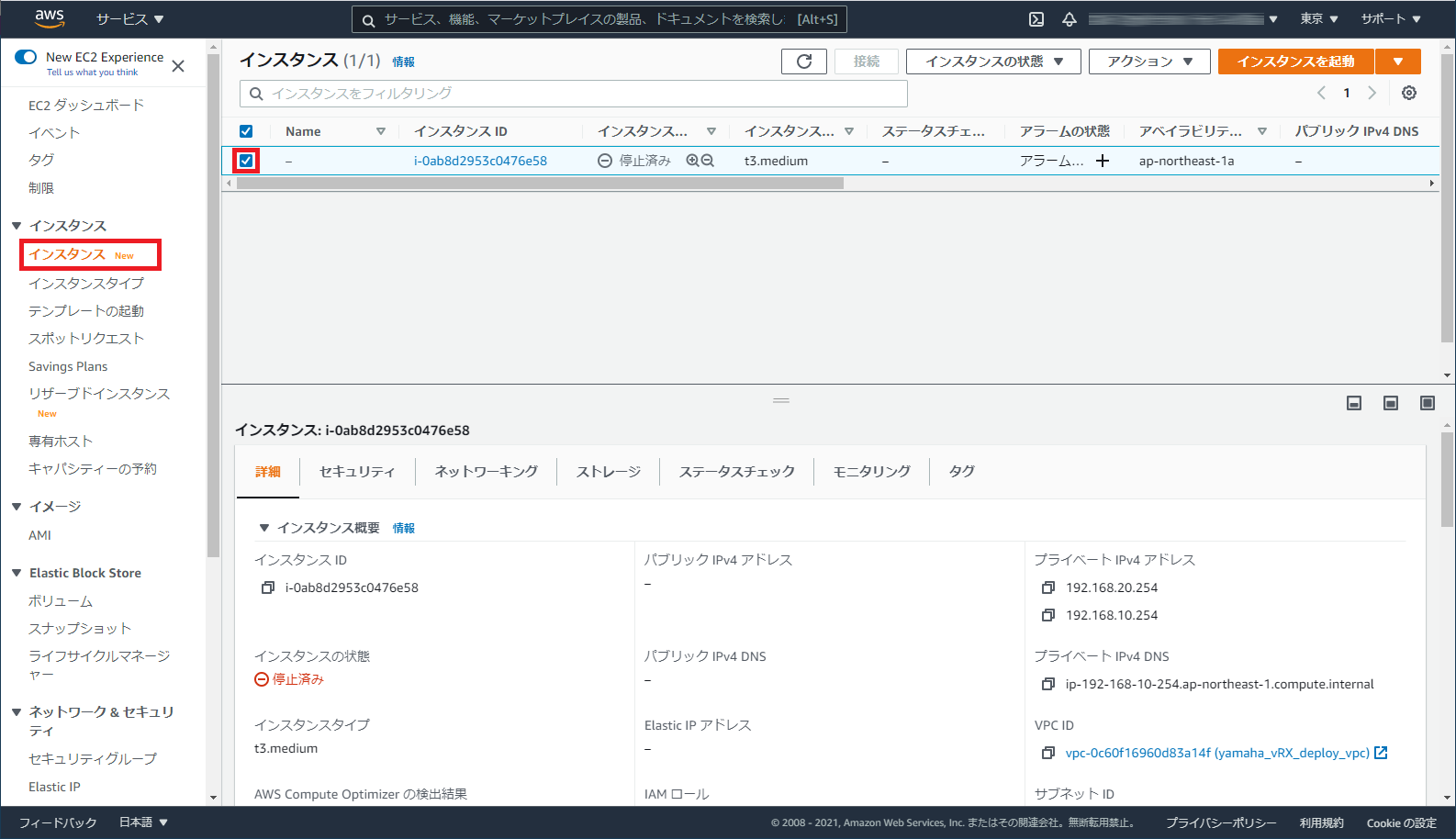Image resolution: width=1456 pixels, height=839 pixels.
Task: Click the refresh instances icon button
Action: [x=803, y=62]
